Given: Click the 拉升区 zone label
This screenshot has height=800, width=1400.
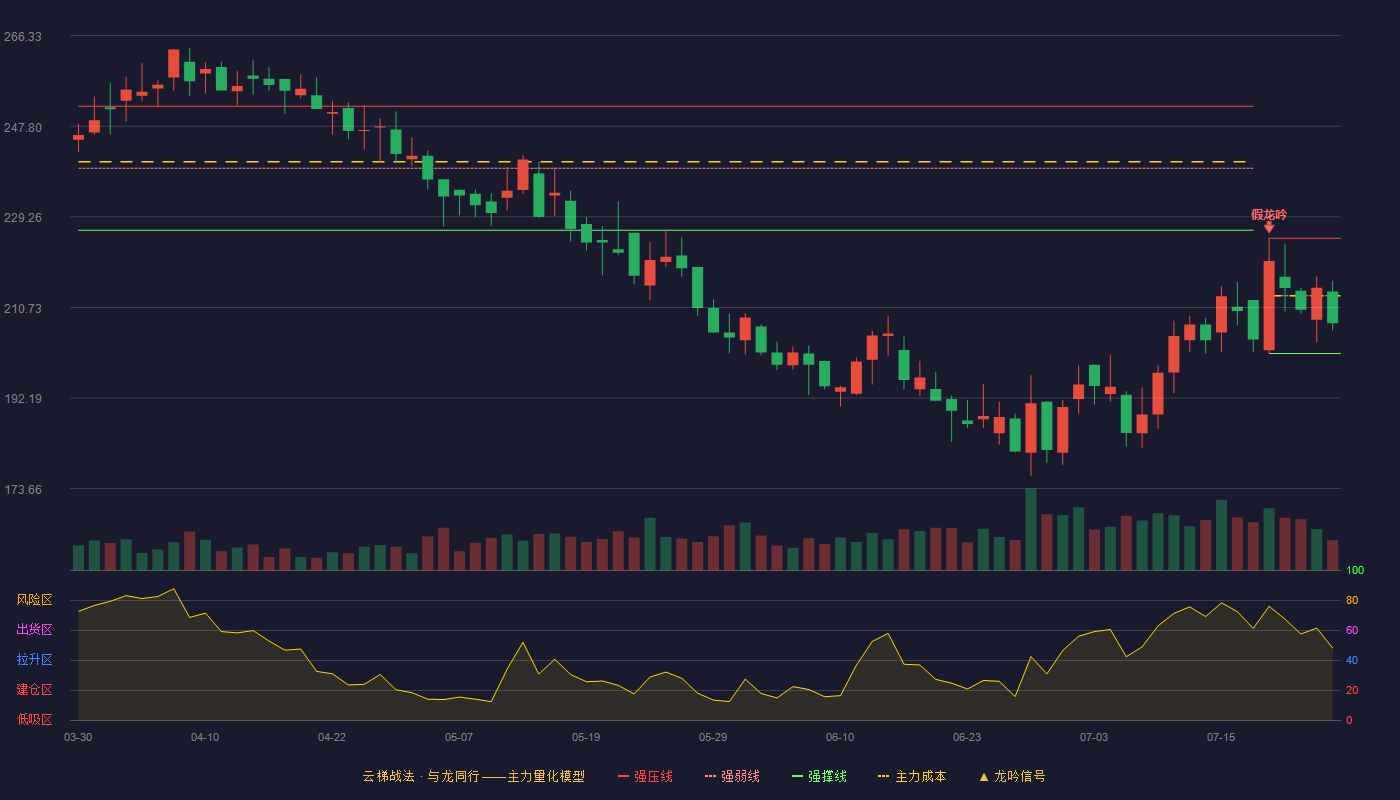Looking at the screenshot, I should pos(34,660).
